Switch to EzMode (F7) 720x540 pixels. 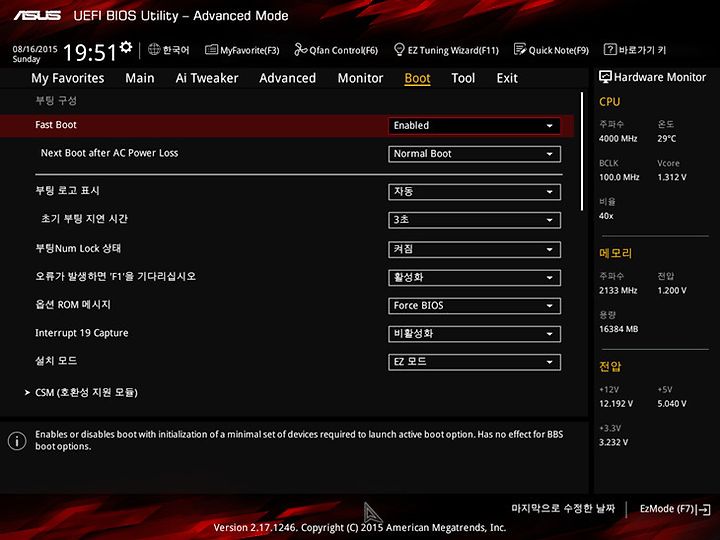point(675,509)
